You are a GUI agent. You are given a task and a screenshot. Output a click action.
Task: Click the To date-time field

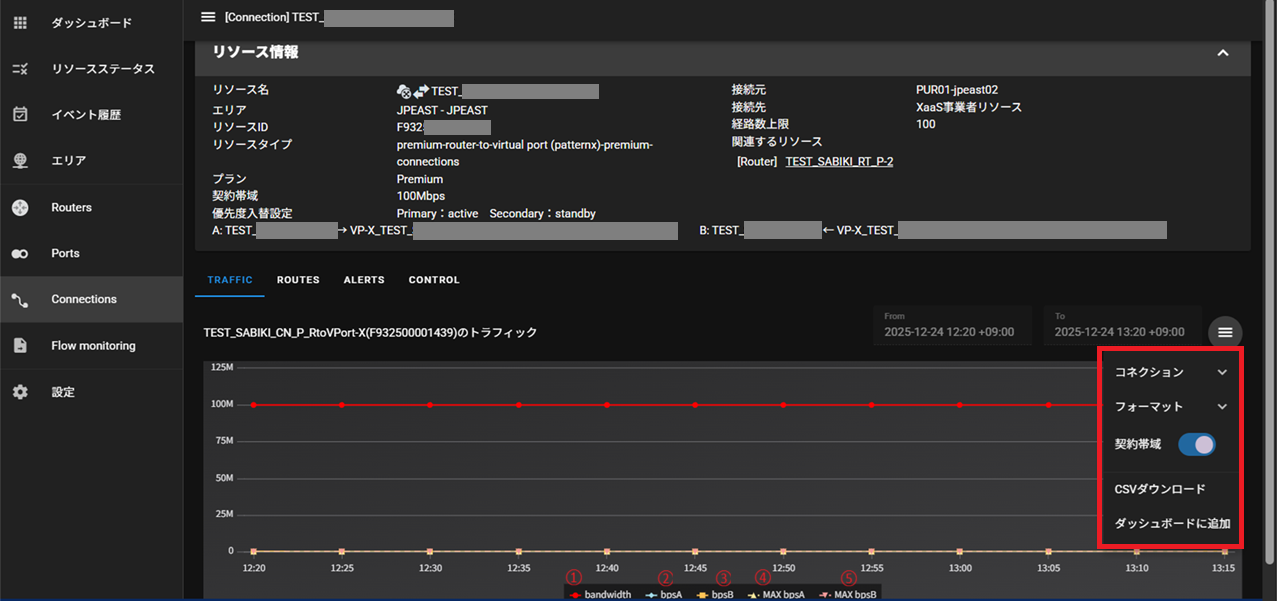click(x=1122, y=326)
